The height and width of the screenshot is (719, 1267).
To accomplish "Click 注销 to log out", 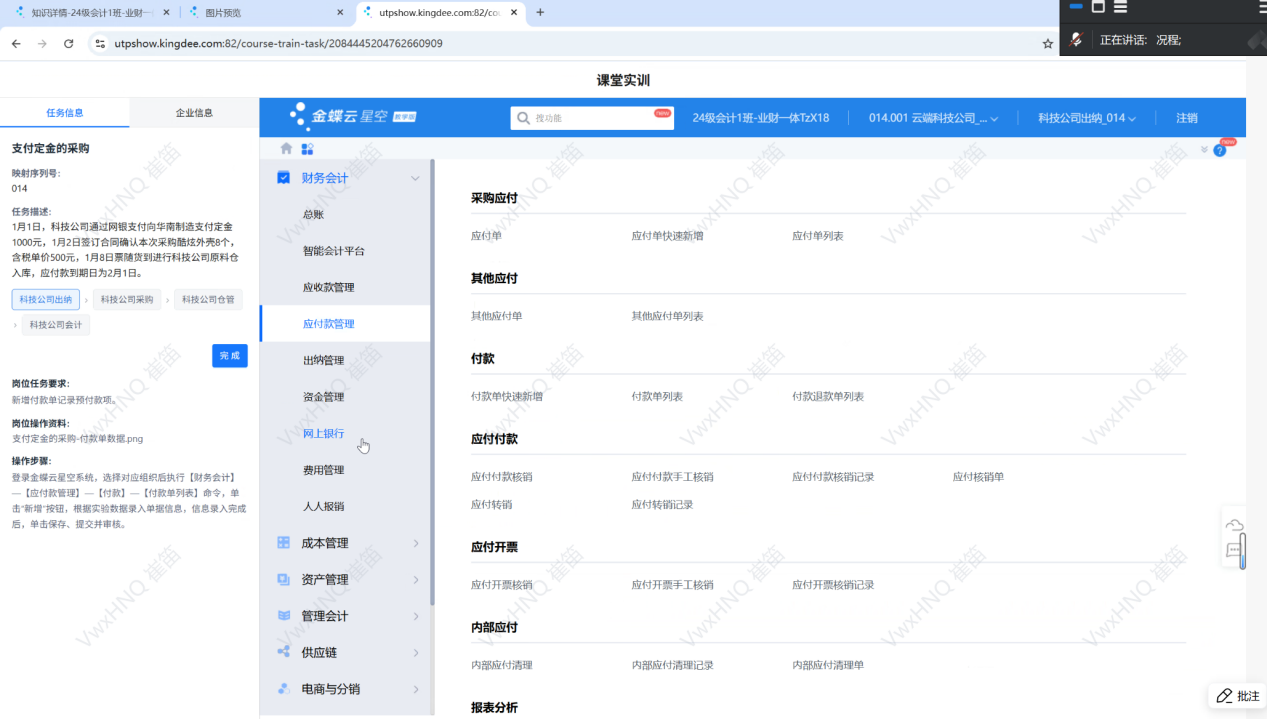I will click(1187, 118).
